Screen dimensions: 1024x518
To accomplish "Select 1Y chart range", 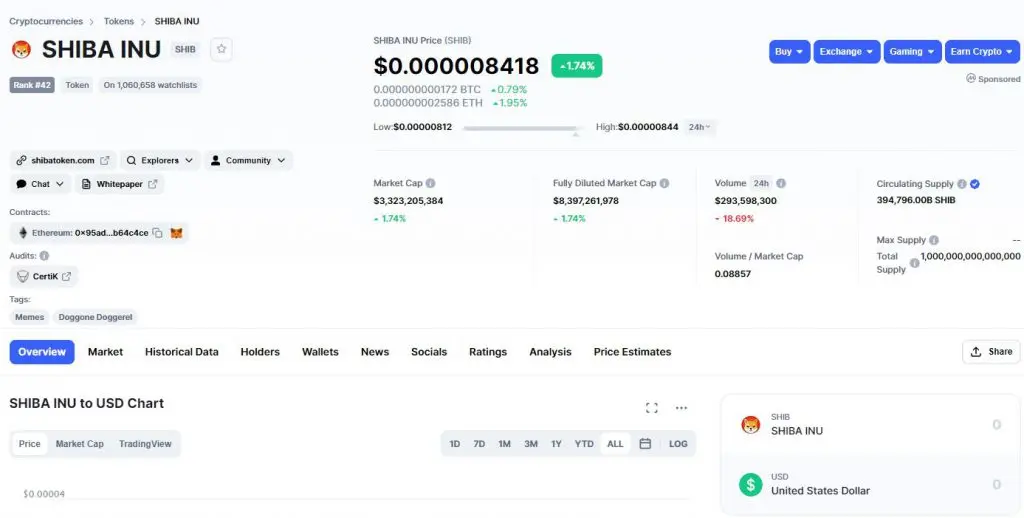I will [x=556, y=444].
